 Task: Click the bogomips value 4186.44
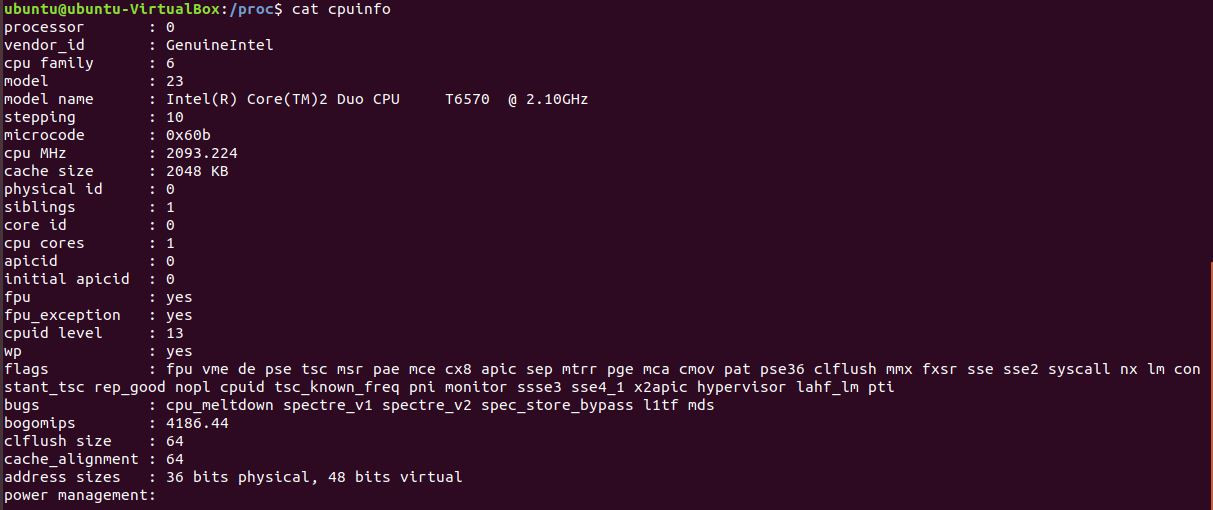197,423
